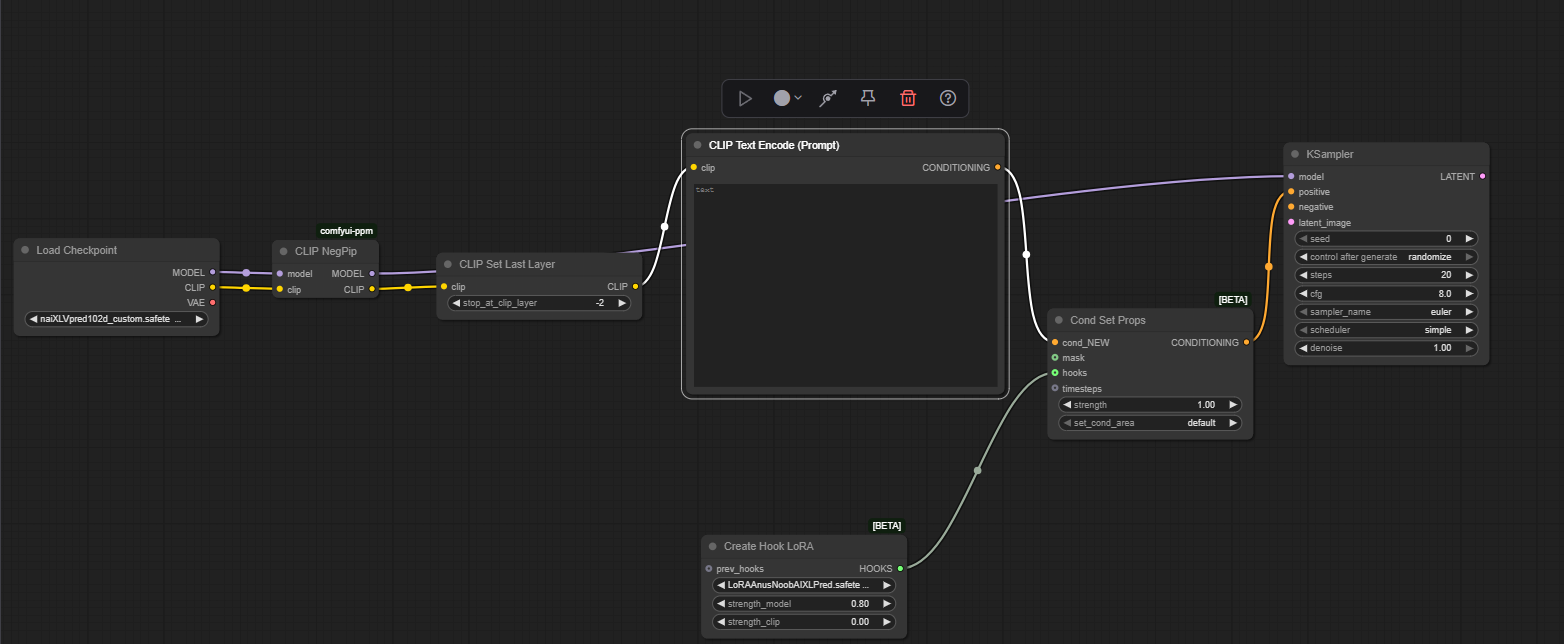The height and width of the screenshot is (644, 1564).
Task: Click the MODEL output socket on CLIP NegPip
Action: (x=372, y=274)
